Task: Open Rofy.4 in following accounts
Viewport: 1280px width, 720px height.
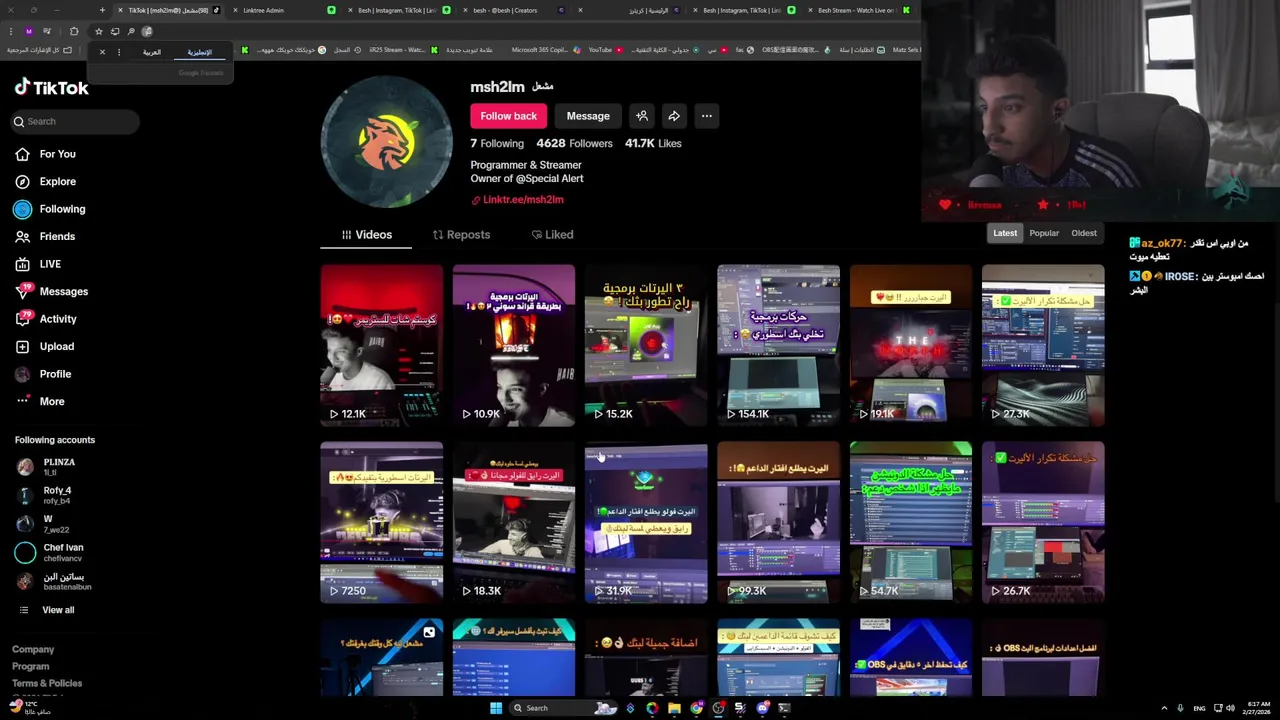Action: [45, 495]
